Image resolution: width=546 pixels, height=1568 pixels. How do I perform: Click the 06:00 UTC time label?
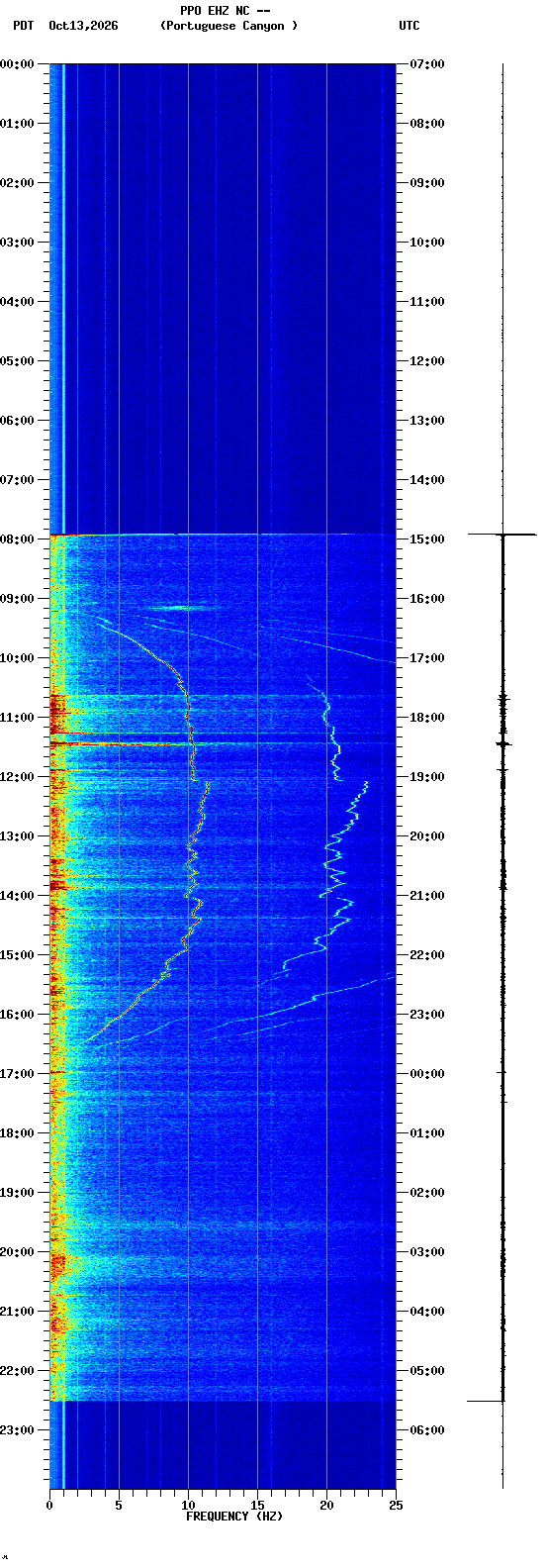coord(427,1430)
